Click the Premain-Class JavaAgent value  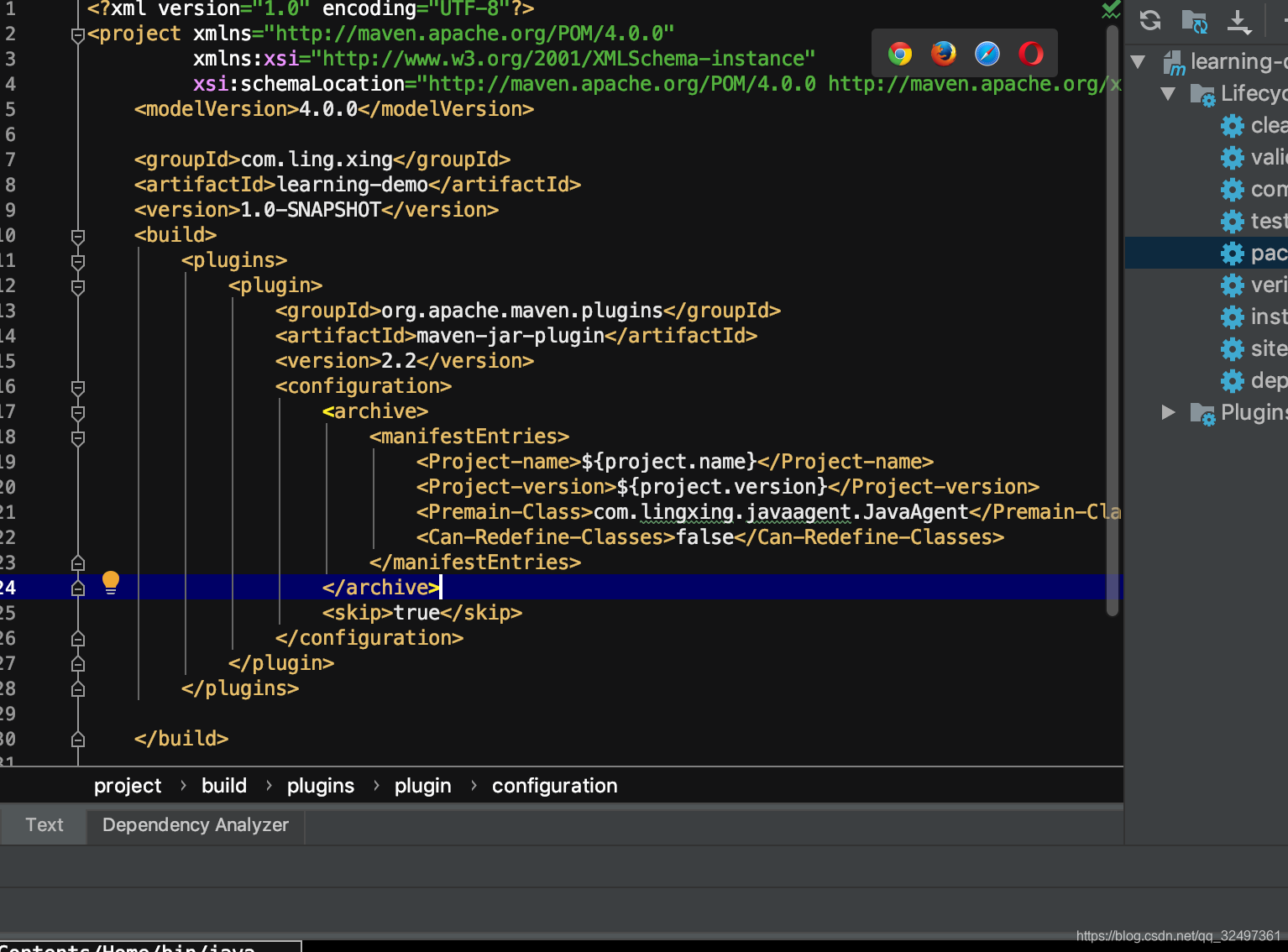coord(781,512)
